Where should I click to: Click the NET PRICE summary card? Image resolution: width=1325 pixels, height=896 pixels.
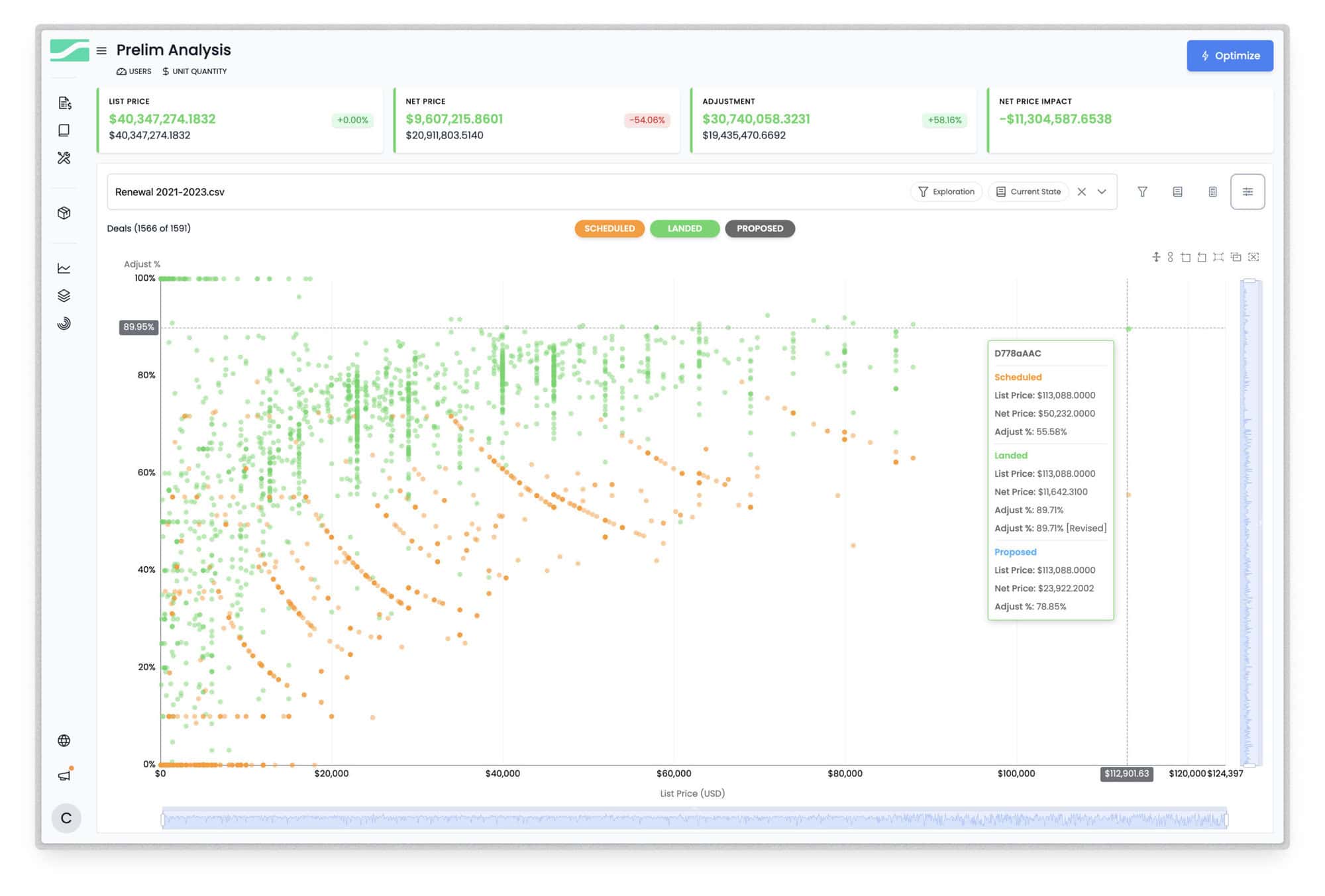pyautogui.click(x=537, y=120)
